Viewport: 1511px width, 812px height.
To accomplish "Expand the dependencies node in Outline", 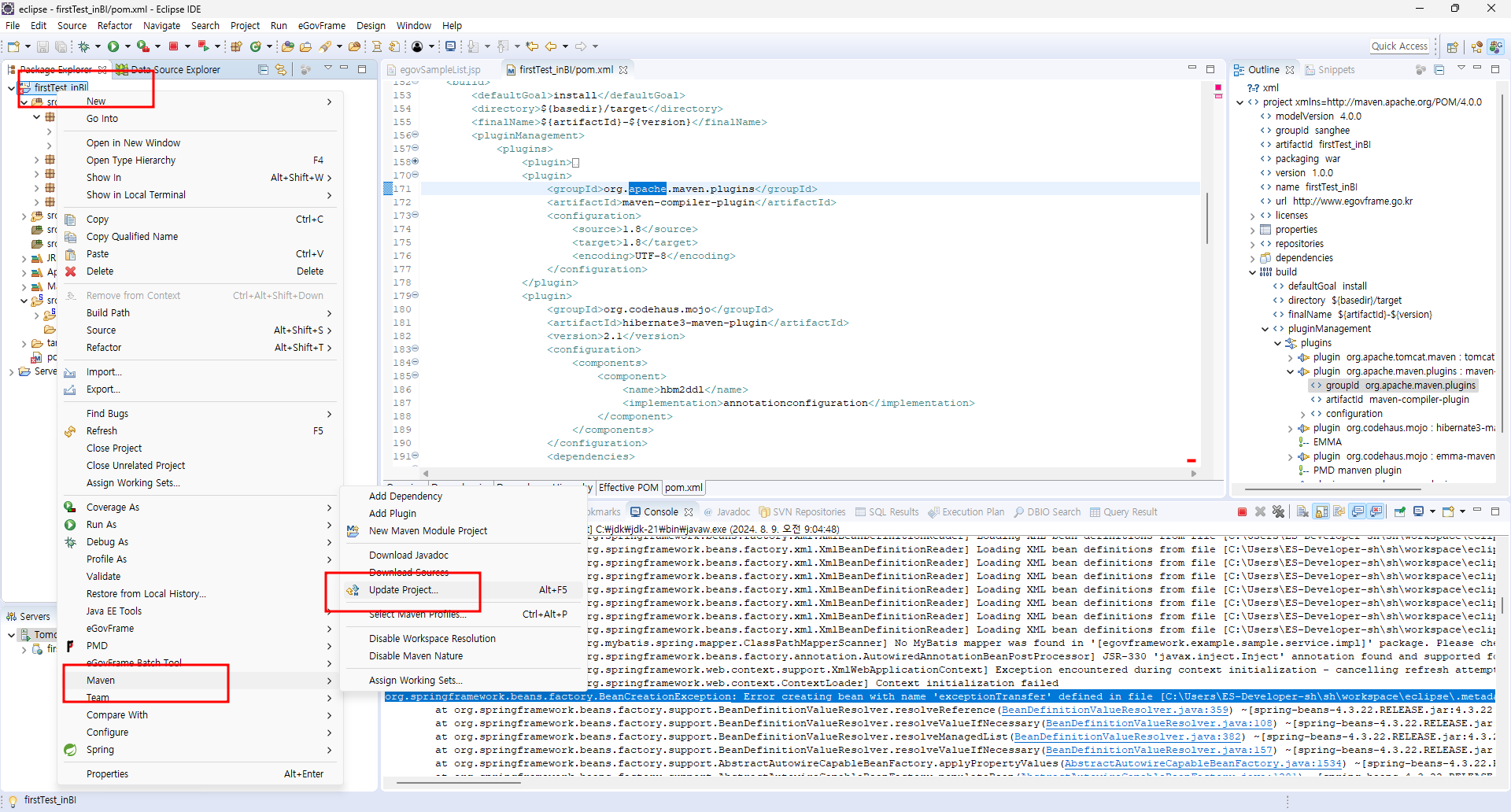I will (x=1253, y=258).
